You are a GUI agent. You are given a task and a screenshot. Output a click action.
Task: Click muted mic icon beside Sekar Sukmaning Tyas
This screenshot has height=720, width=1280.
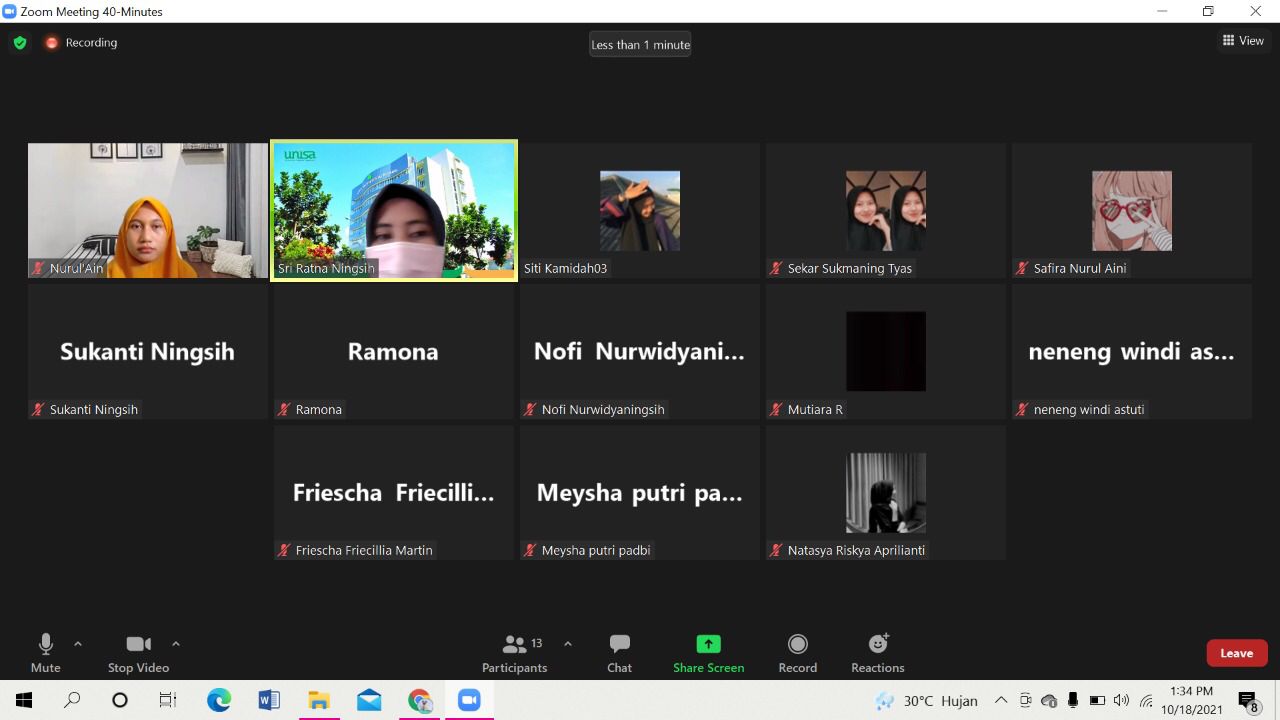pos(776,268)
